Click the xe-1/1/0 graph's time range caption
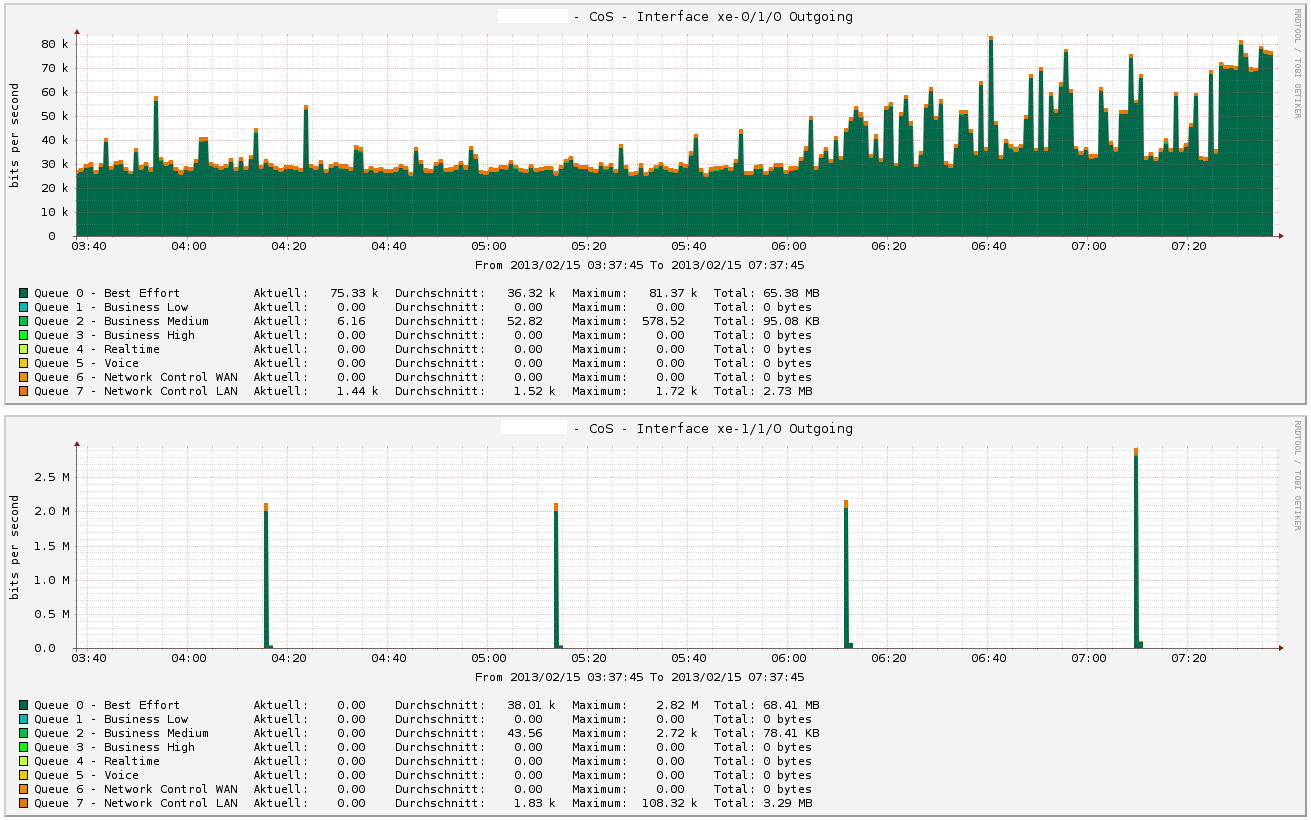Viewport: 1311px width, 820px height. 640,677
